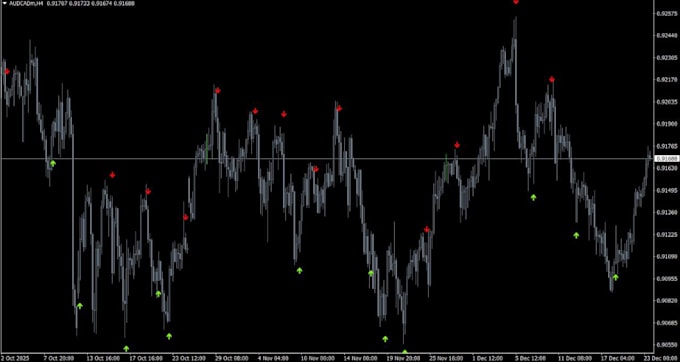Image resolution: width=680 pixels, height=362 pixels.
Task: Select the red sell arrow on the 14 Nov peak near 0.92035
Action: 339,108
